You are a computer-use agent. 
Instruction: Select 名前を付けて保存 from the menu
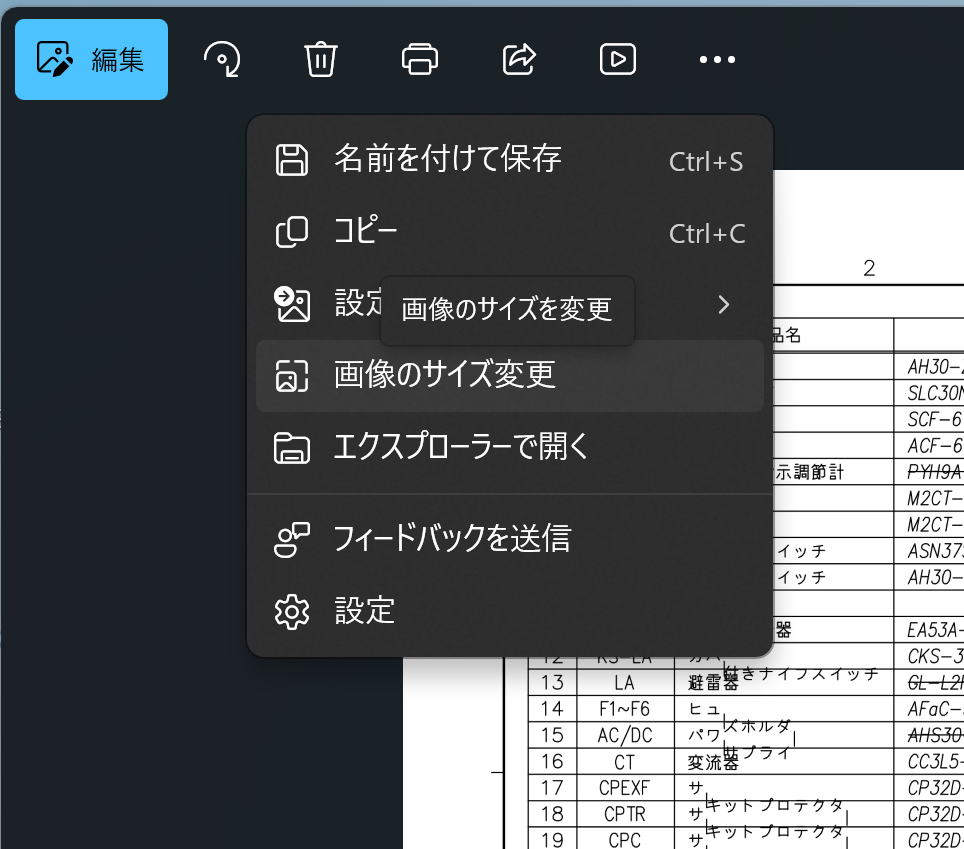point(447,159)
